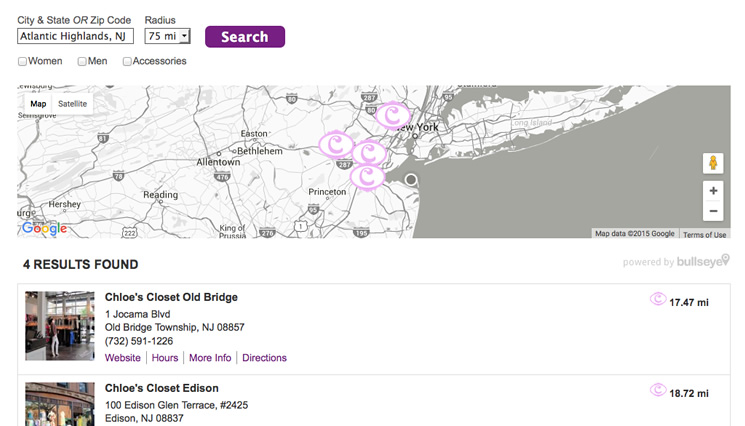Click the 1 Jocama Blvd address line
The height and width of the screenshot is (426, 745).
(137, 314)
